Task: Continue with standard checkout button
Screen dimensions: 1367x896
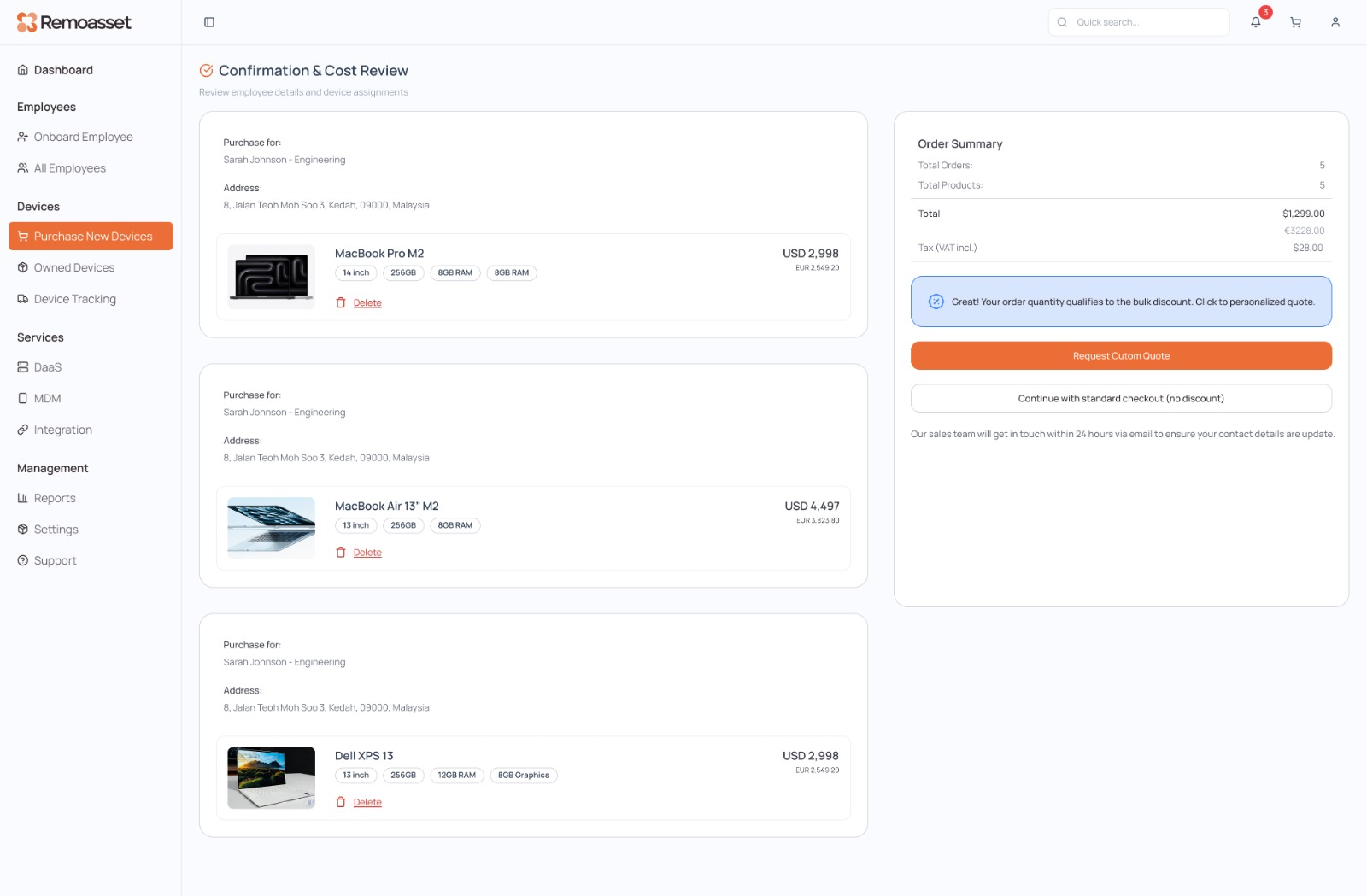Action: (1121, 398)
